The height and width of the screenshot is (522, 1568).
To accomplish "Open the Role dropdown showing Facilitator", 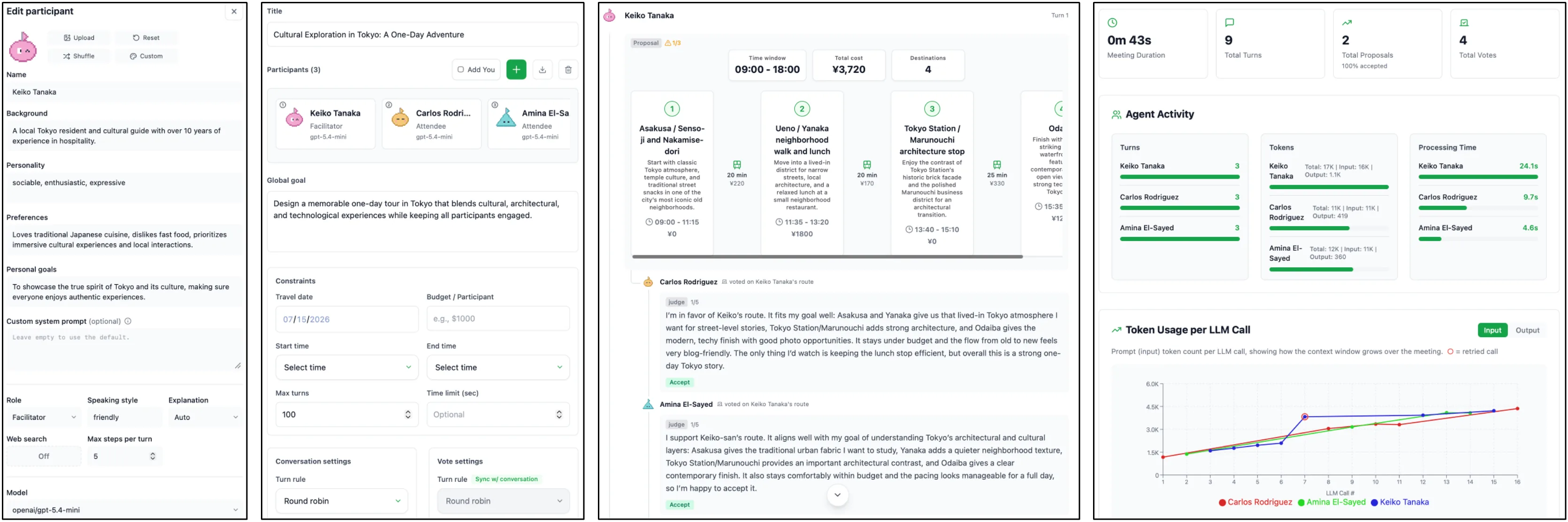I will 44,418.
